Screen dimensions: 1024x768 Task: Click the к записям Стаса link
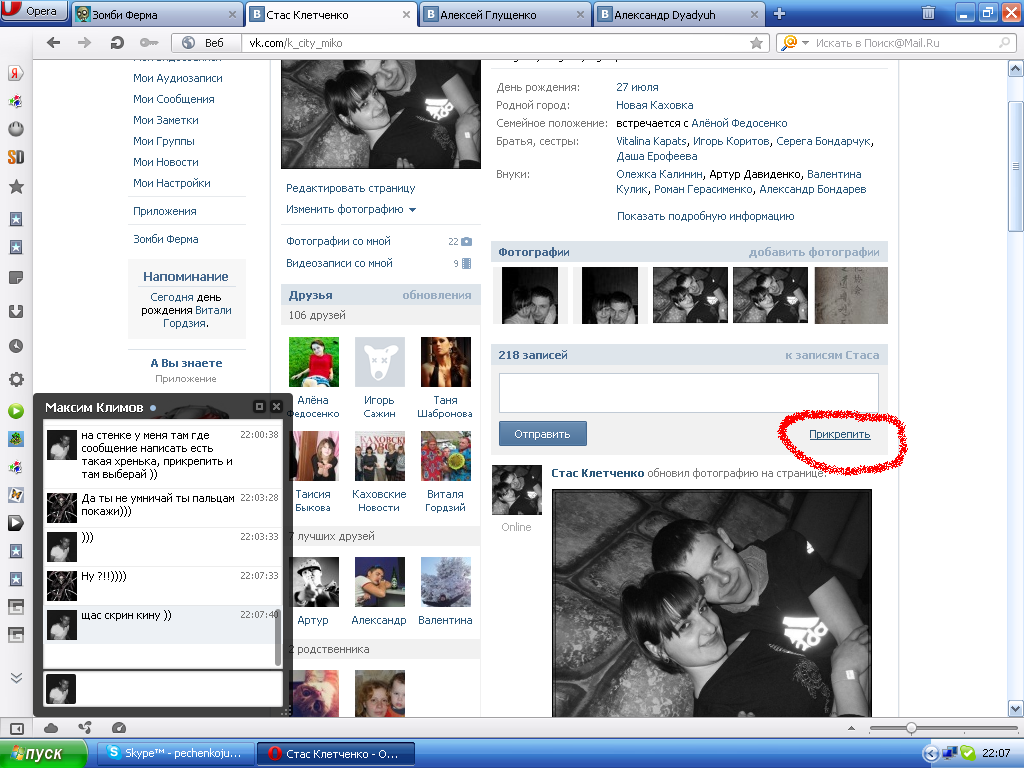pyautogui.click(x=832, y=355)
